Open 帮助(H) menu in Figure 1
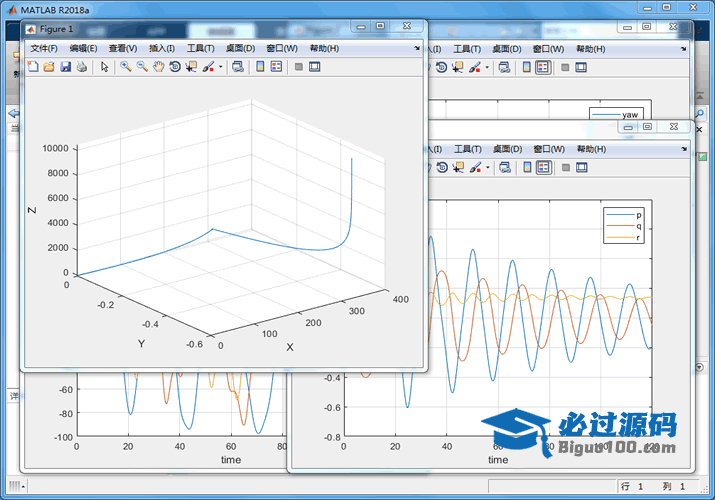 point(324,48)
